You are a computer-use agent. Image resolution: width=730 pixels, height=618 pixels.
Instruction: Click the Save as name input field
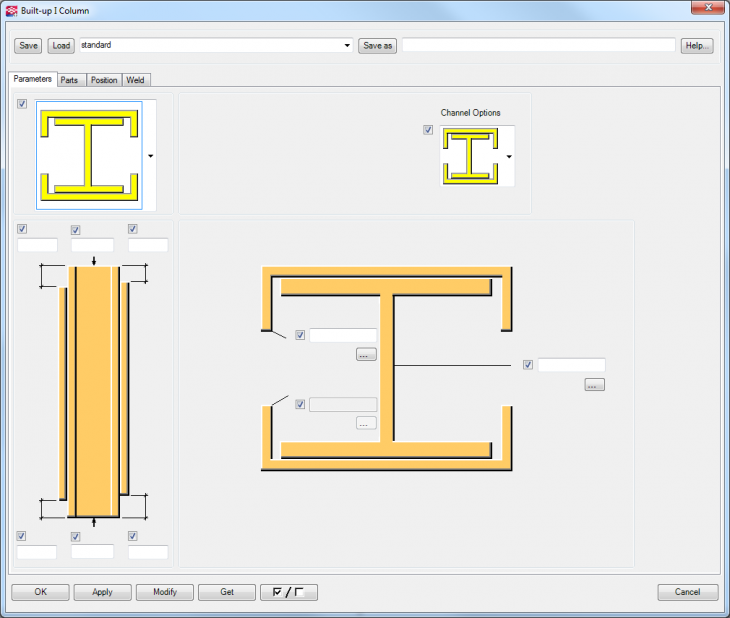(x=538, y=46)
